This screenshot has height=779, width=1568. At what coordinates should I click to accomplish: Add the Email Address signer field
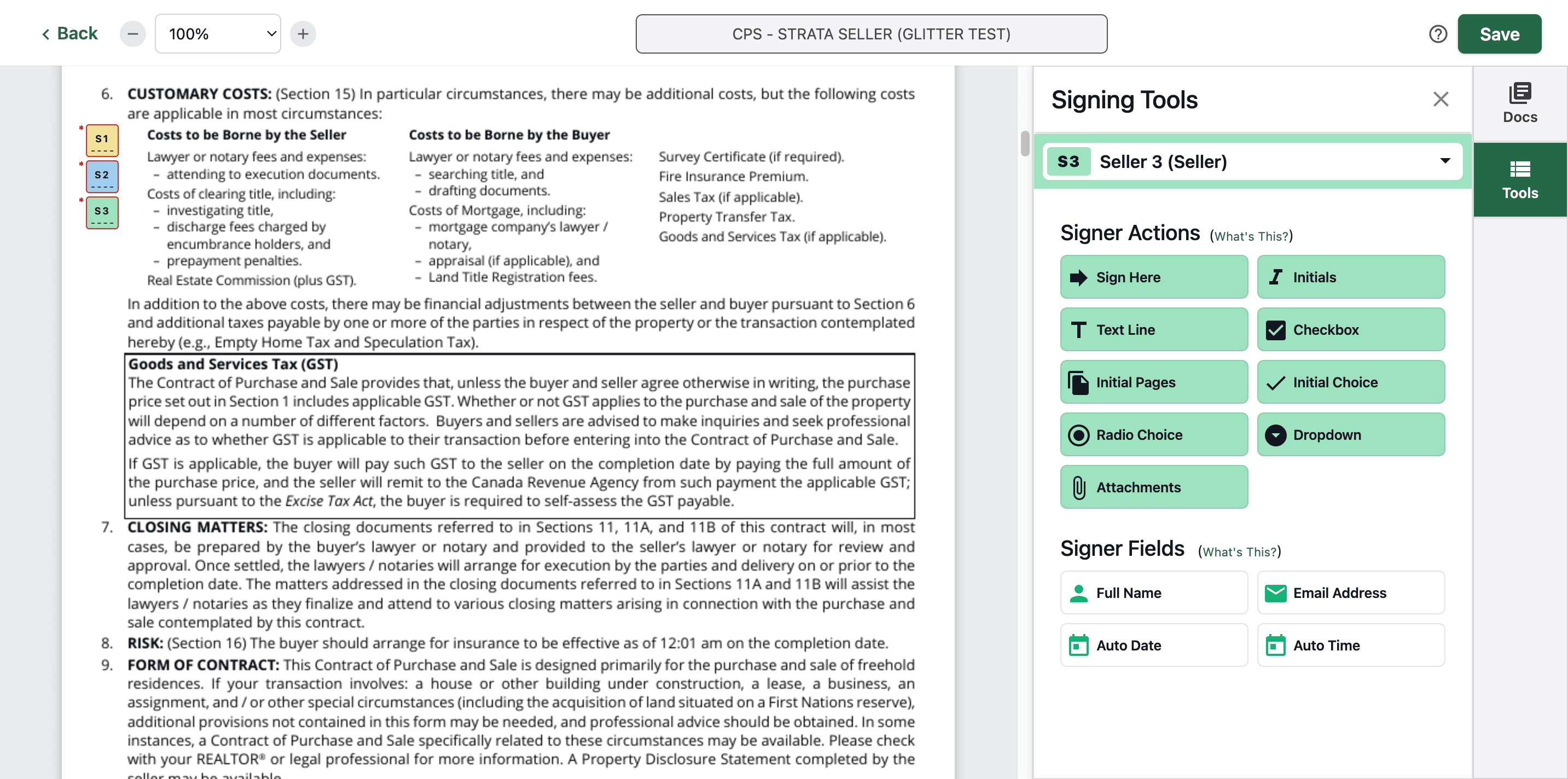click(x=1351, y=592)
